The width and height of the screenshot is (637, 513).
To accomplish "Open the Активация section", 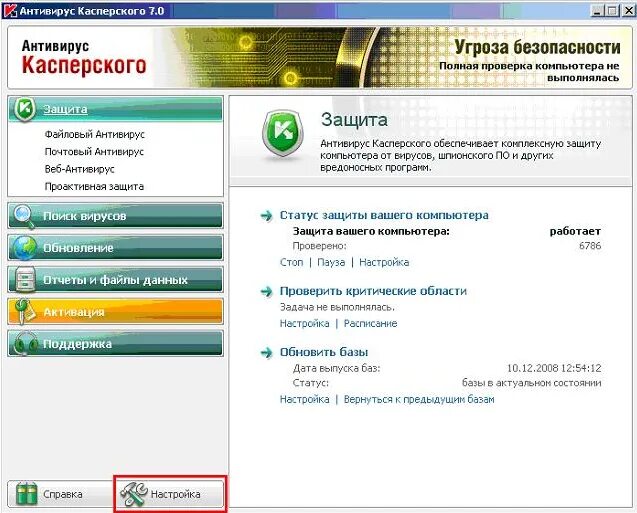I will (115, 312).
